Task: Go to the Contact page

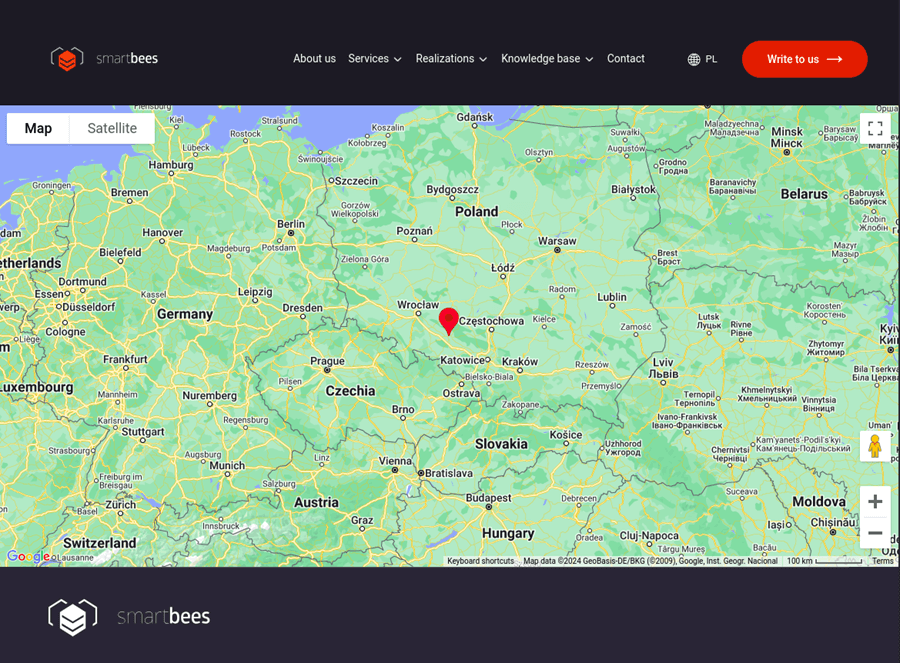Action: click(x=626, y=59)
